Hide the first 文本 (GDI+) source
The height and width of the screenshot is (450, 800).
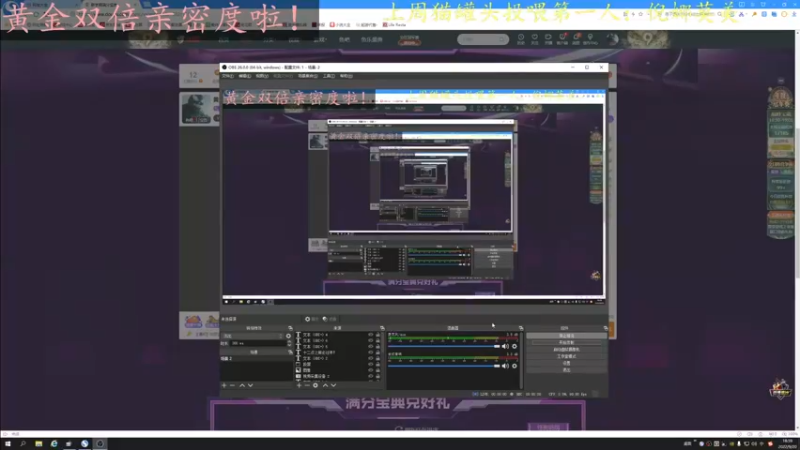[x=370, y=335]
